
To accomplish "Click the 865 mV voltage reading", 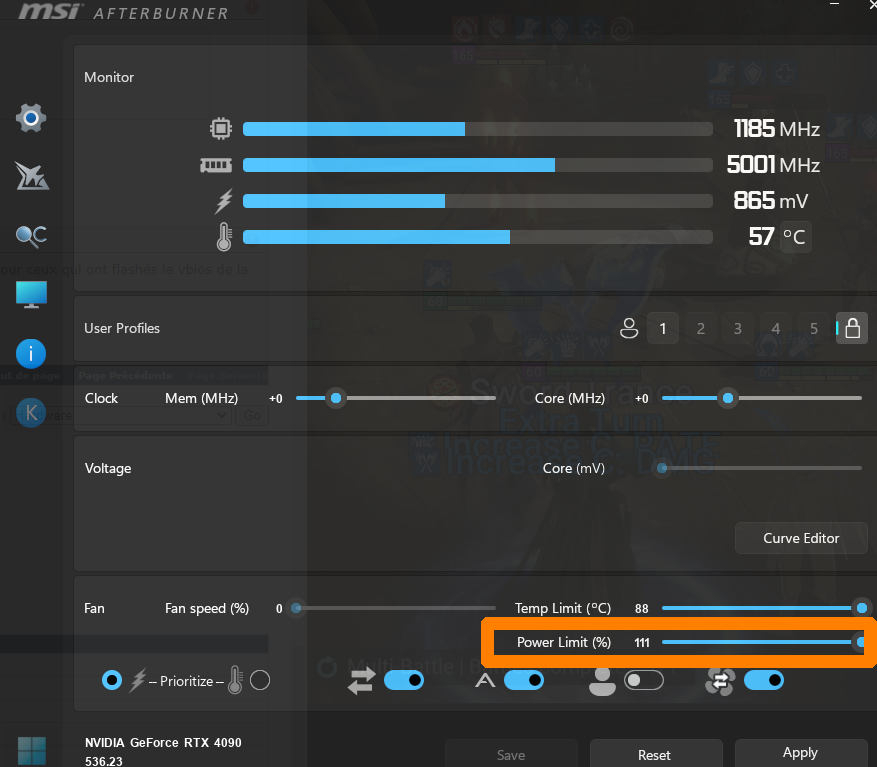I will pyautogui.click(x=771, y=201).
